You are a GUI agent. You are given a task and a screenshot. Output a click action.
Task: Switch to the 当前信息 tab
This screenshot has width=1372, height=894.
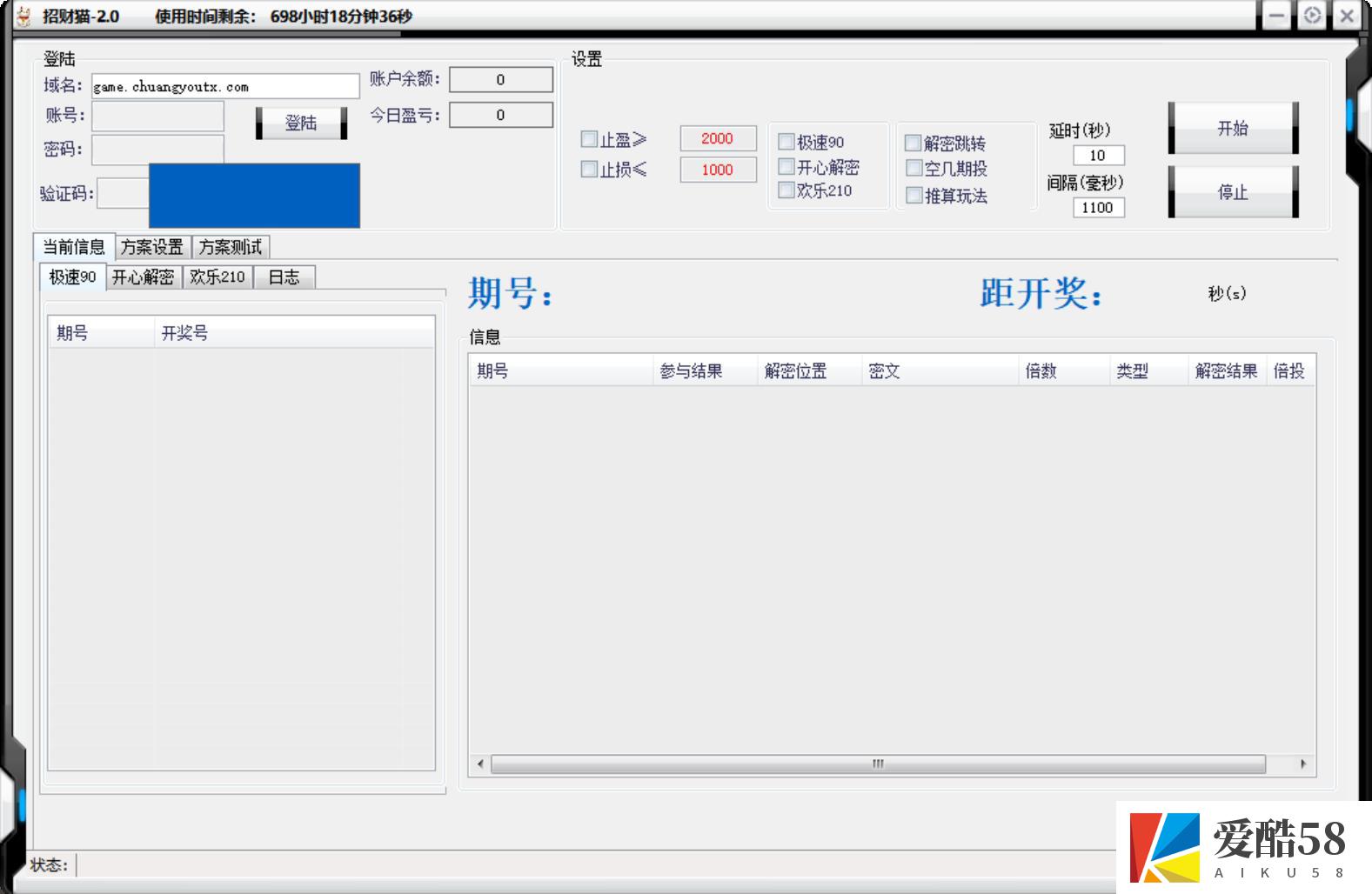74,247
